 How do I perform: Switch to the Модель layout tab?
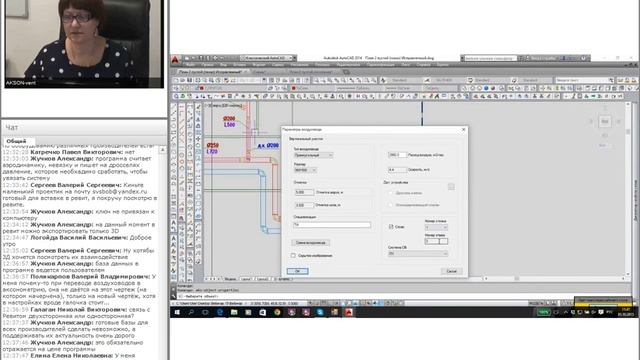(230, 279)
